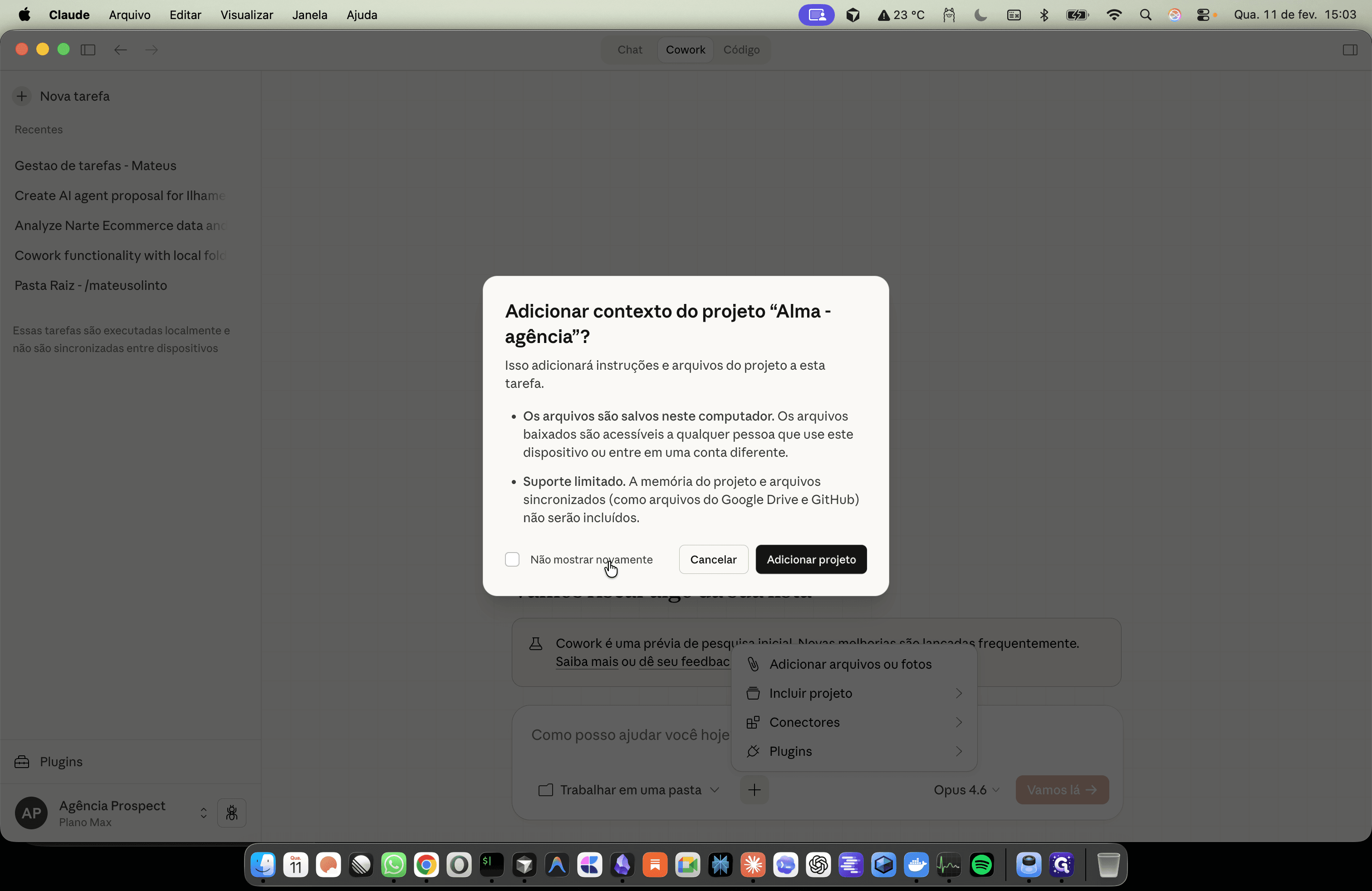Confirm with Adicionar projeto button
This screenshot has height=891, width=1372.
(x=810, y=559)
